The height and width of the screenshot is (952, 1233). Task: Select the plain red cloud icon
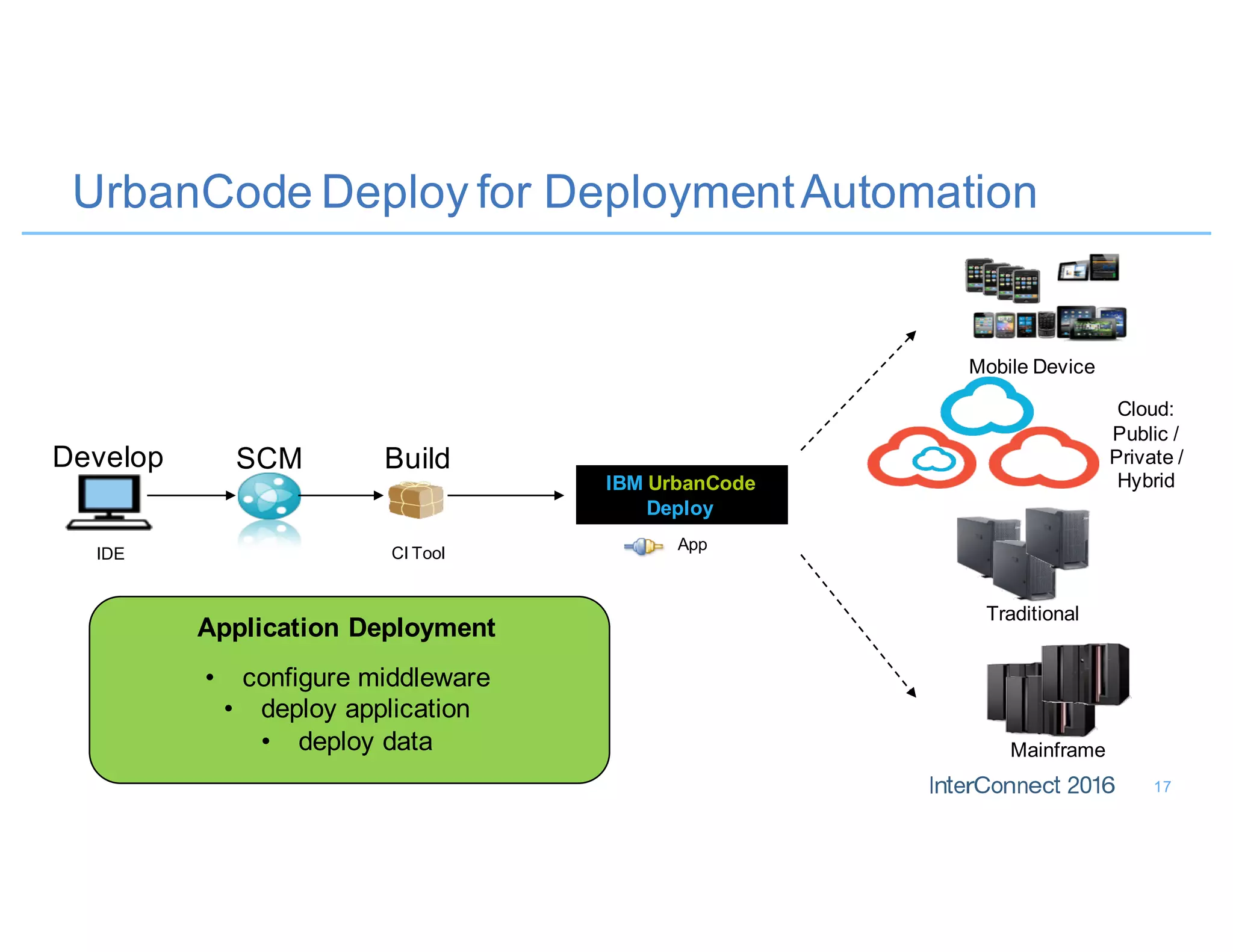(x=1043, y=457)
